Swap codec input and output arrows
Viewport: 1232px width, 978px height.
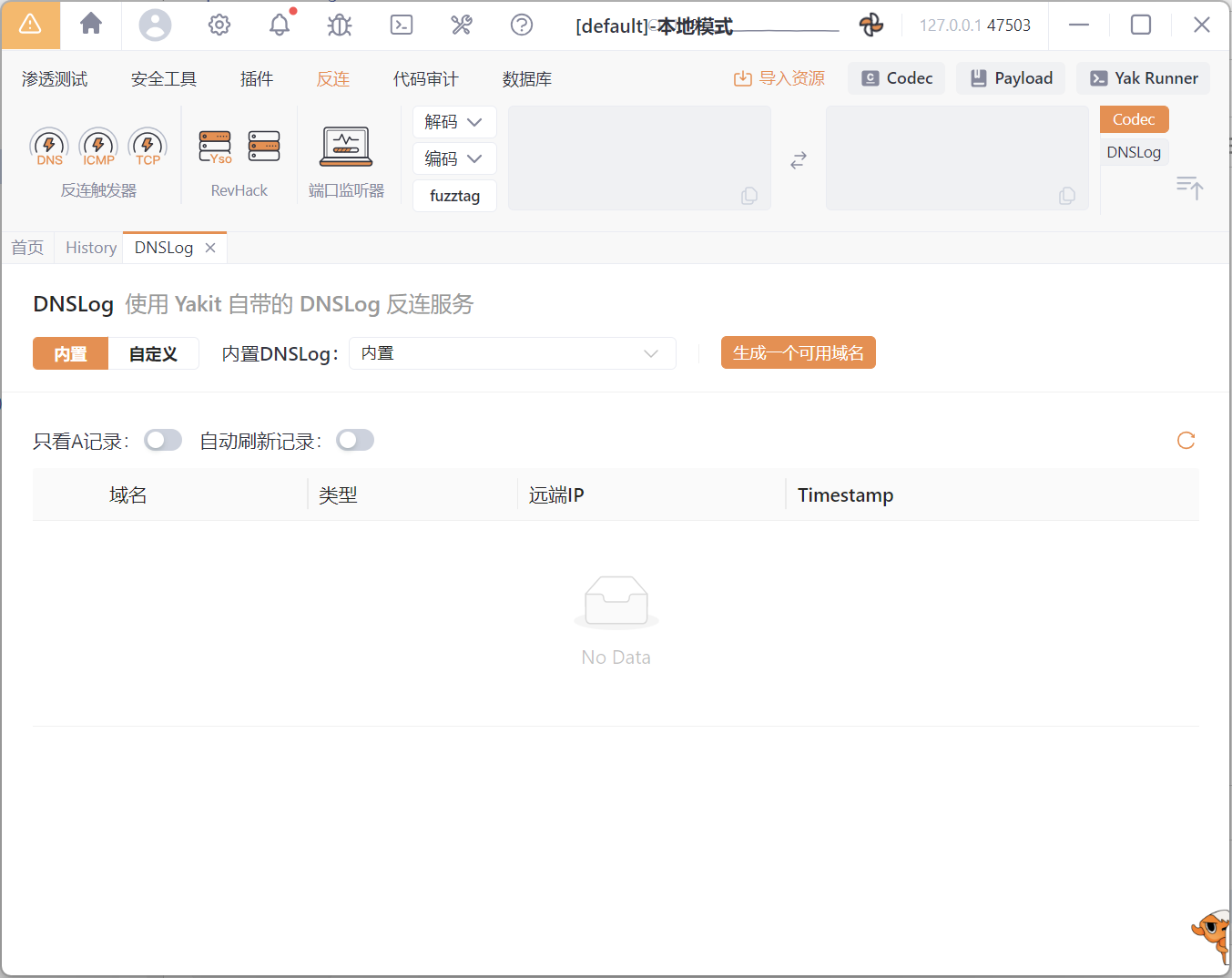click(x=799, y=160)
